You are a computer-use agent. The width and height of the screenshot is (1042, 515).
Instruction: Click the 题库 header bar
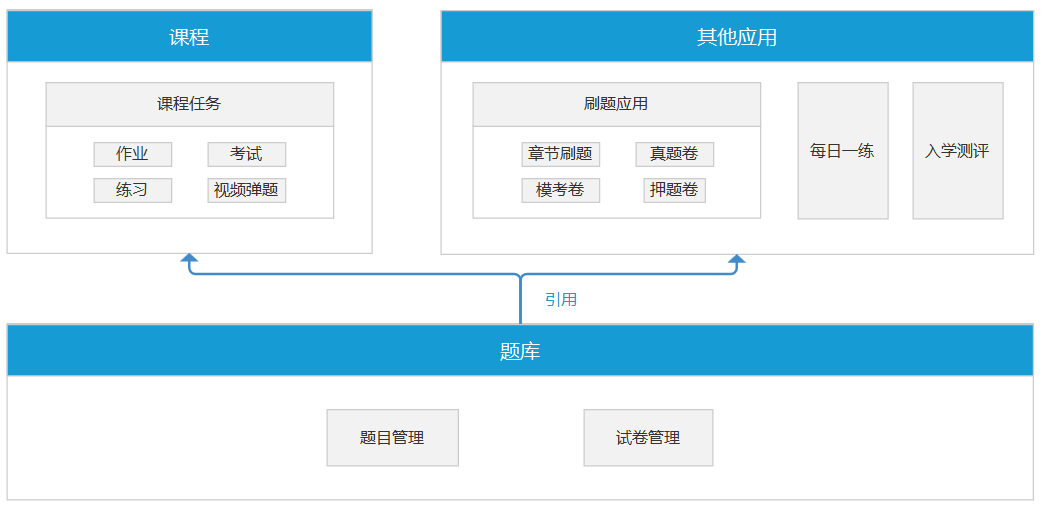[x=520, y=351]
